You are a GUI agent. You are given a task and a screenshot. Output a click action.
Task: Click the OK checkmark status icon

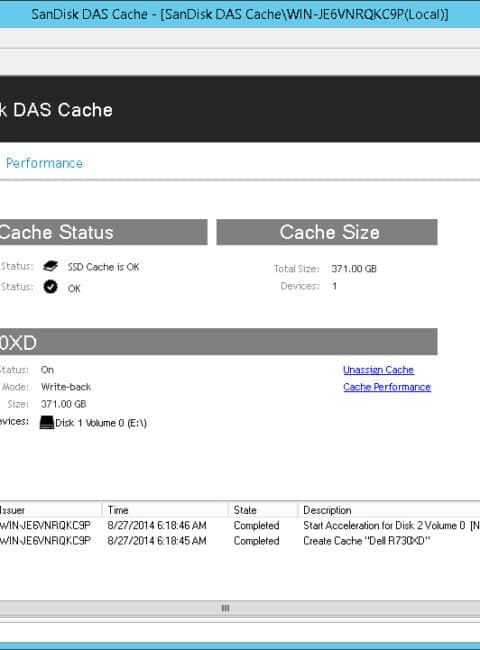point(50,286)
